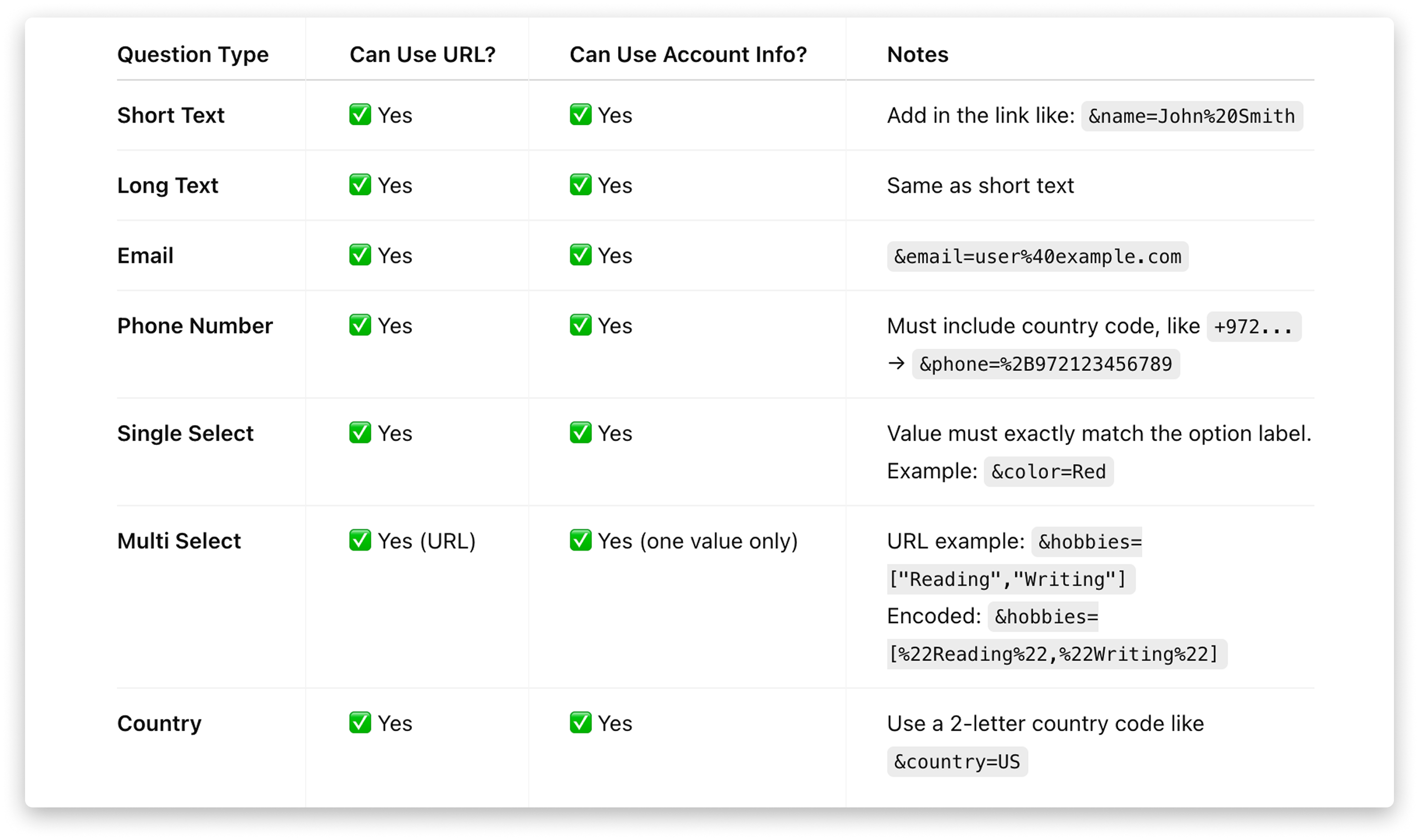Click the green check beside Yes (URL)
This screenshot has height=840, width=1419.
(360, 540)
